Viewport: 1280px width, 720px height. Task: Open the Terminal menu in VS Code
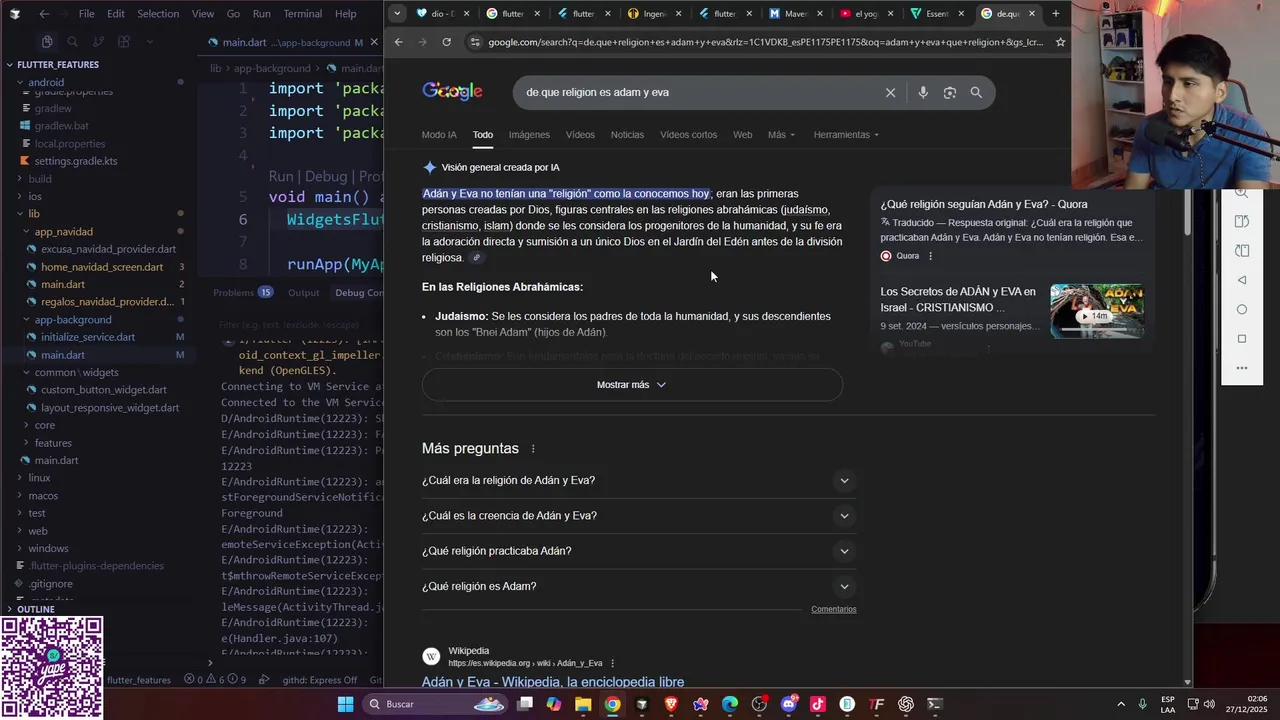coord(302,14)
